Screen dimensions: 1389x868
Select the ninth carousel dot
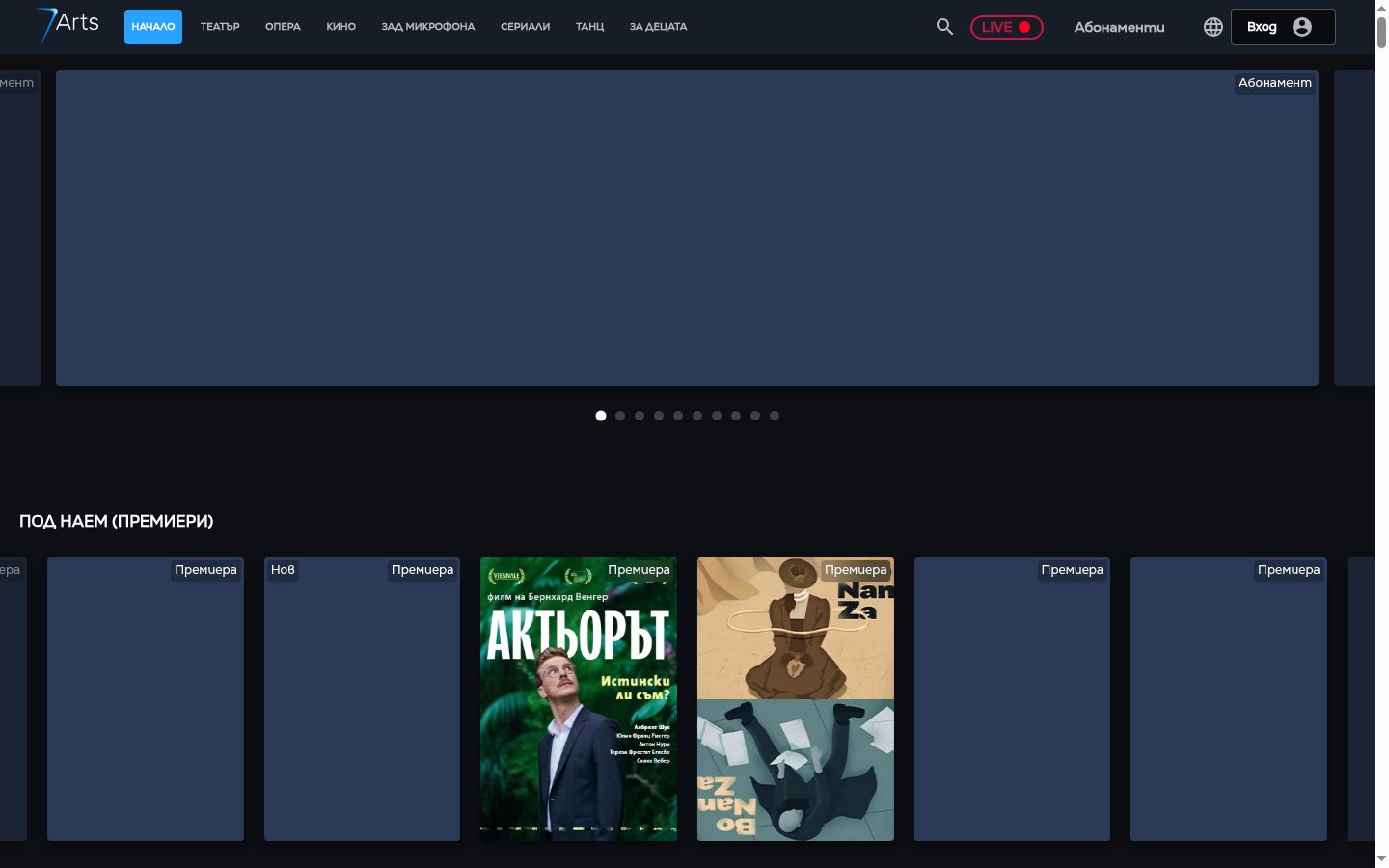755,416
